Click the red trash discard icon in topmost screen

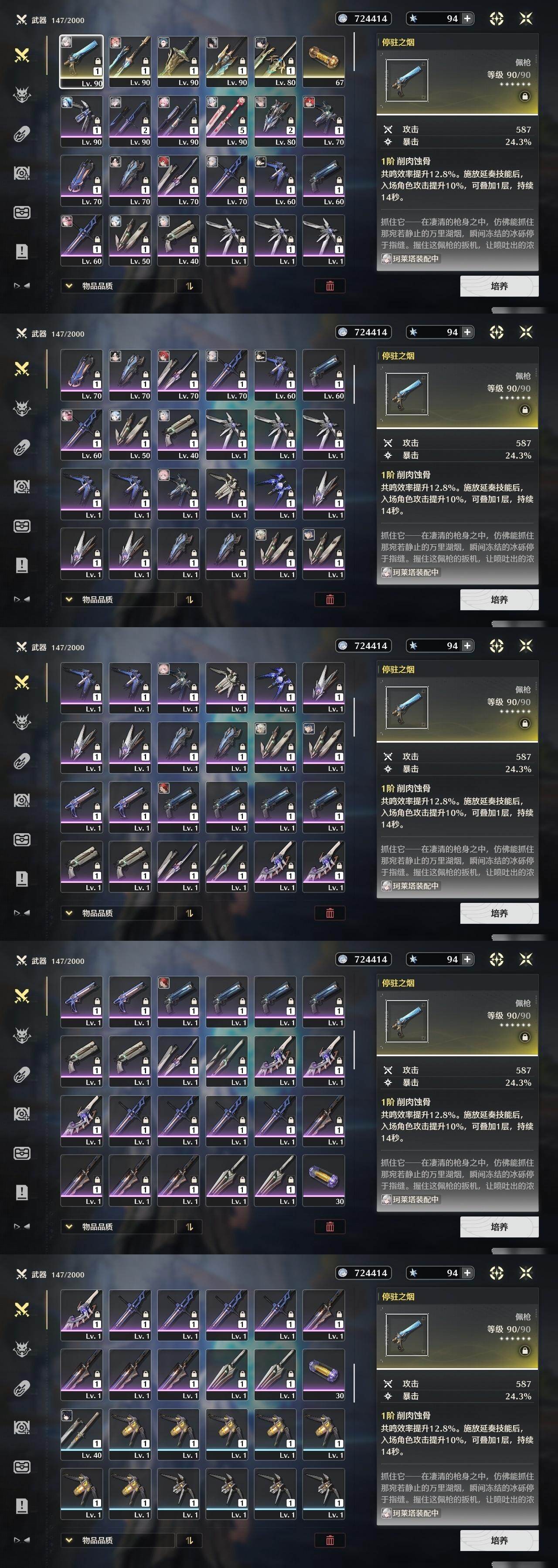pyautogui.click(x=330, y=286)
